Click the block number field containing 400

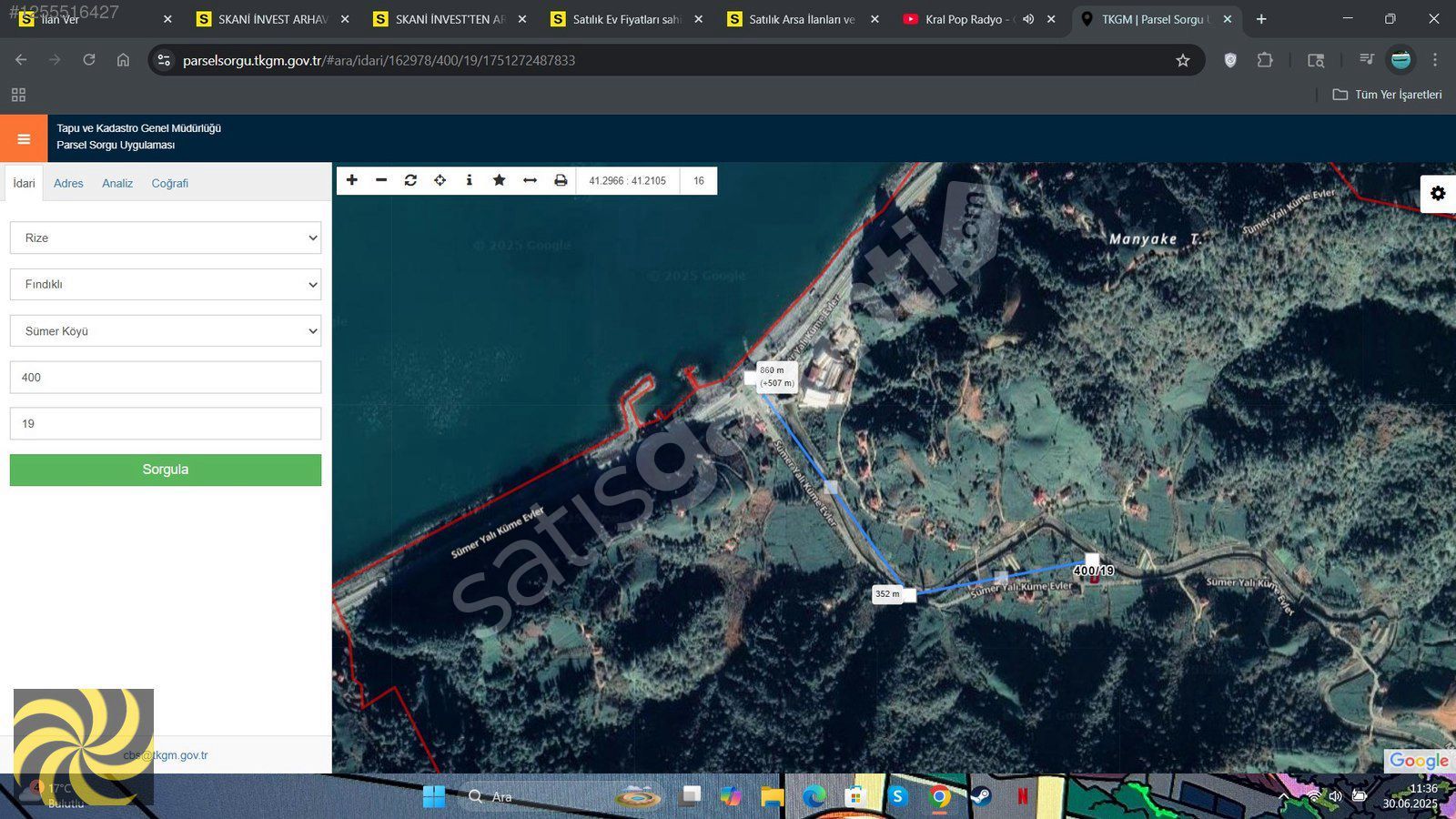point(166,378)
